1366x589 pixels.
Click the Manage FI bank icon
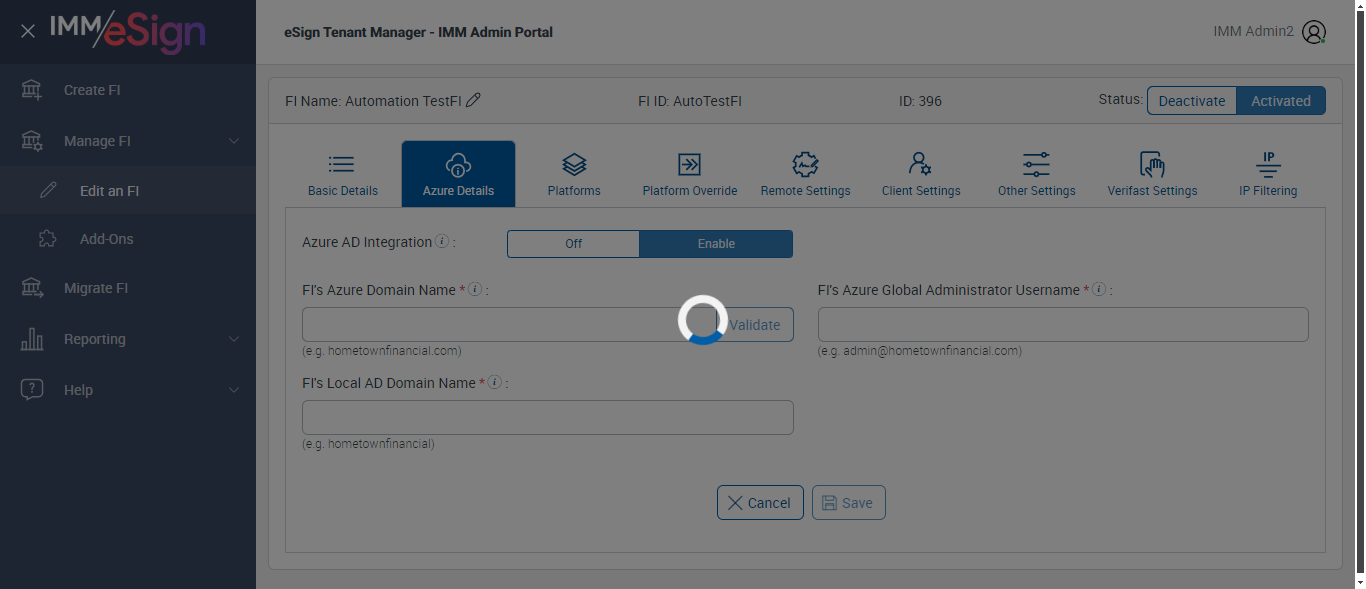(x=32, y=141)
